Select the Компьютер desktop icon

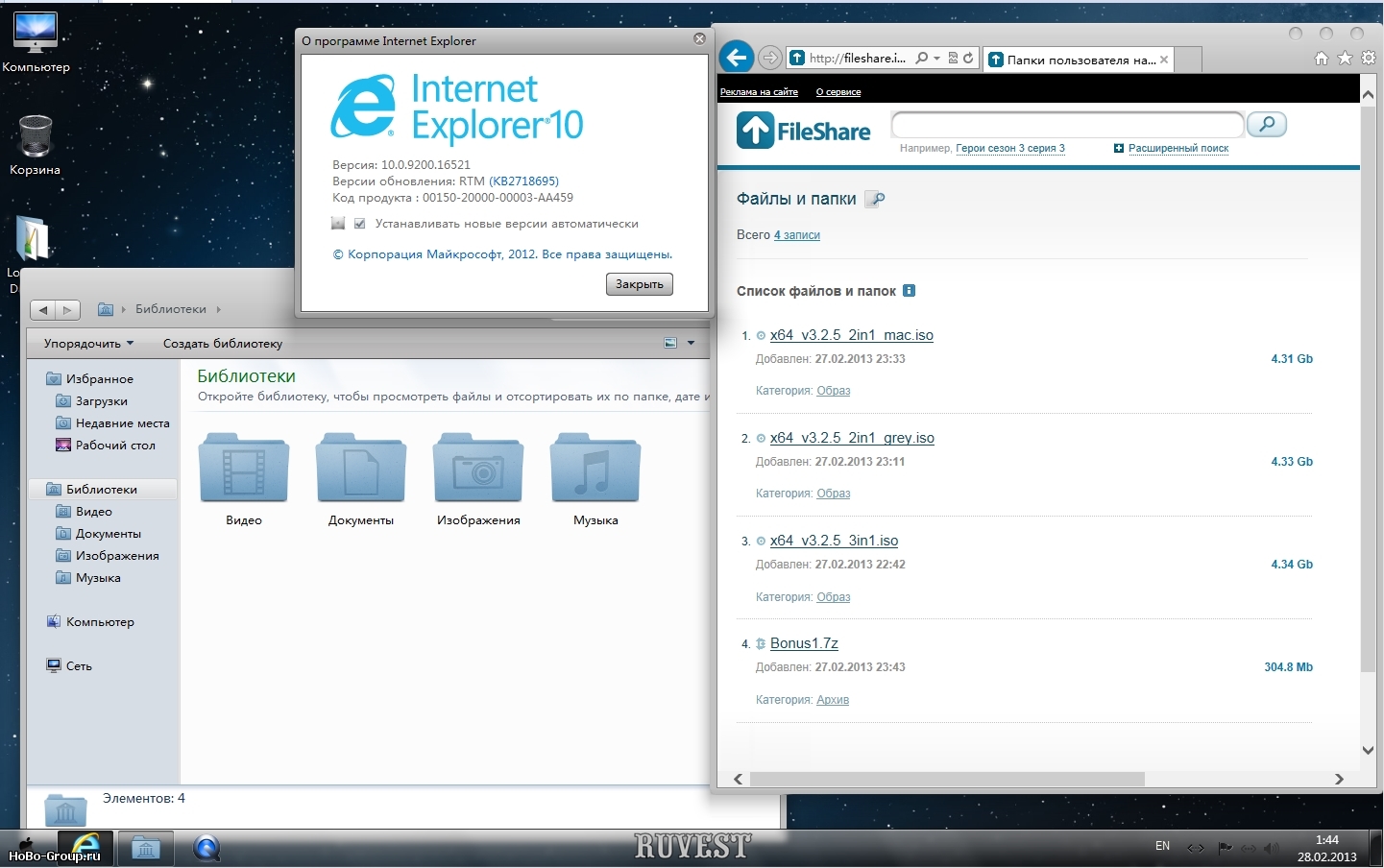pyautogui.click(x=36, y=41)
